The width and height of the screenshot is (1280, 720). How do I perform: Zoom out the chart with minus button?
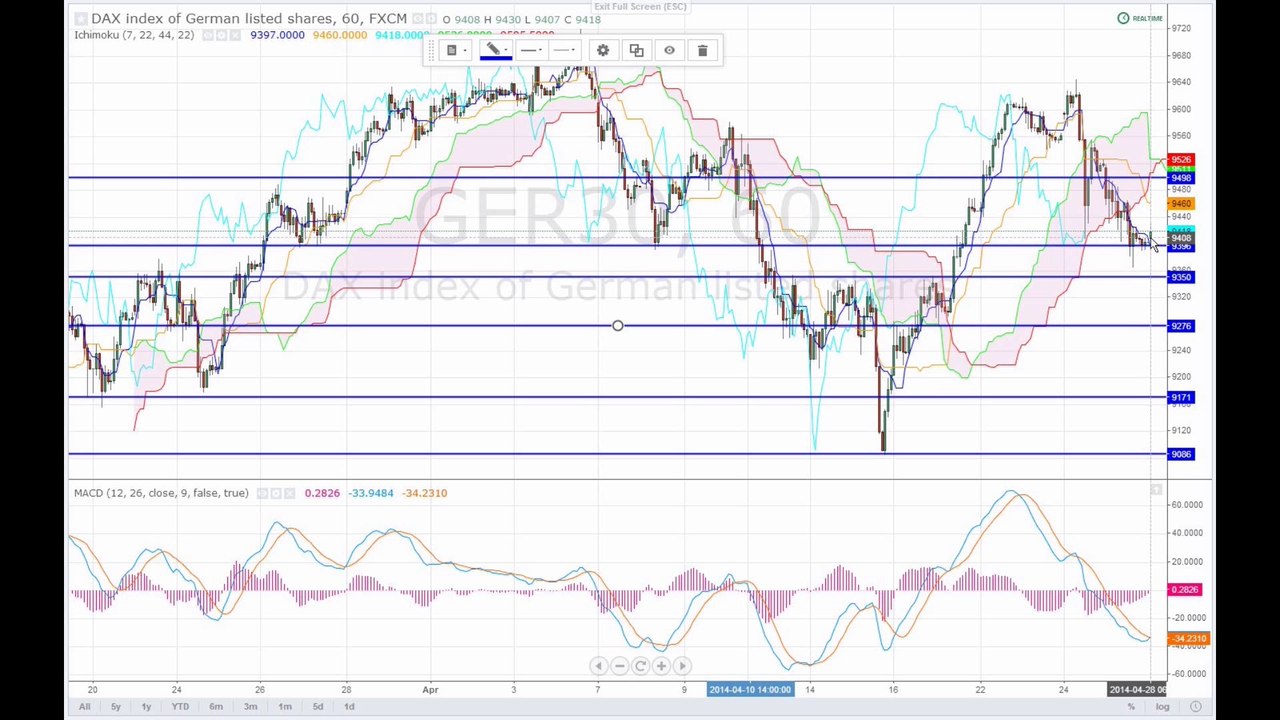tap(619, 666)
